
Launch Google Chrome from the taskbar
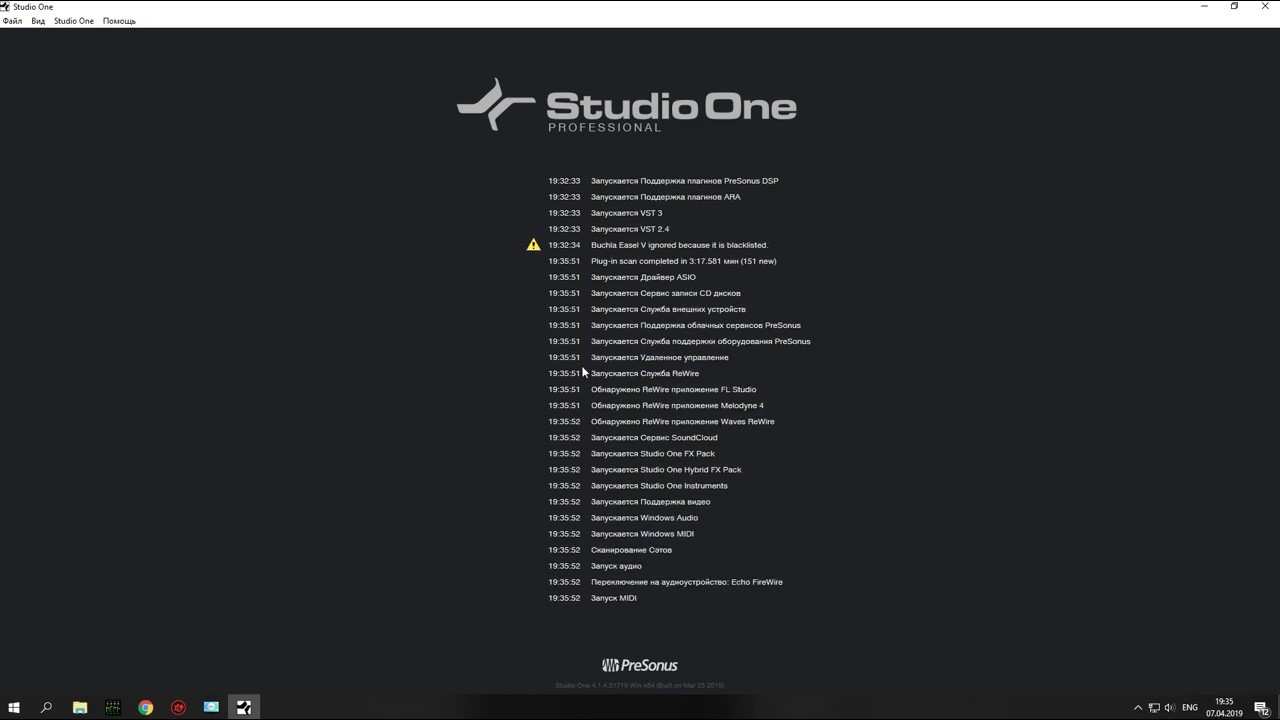pyautogui.click(x=146, y=707)
